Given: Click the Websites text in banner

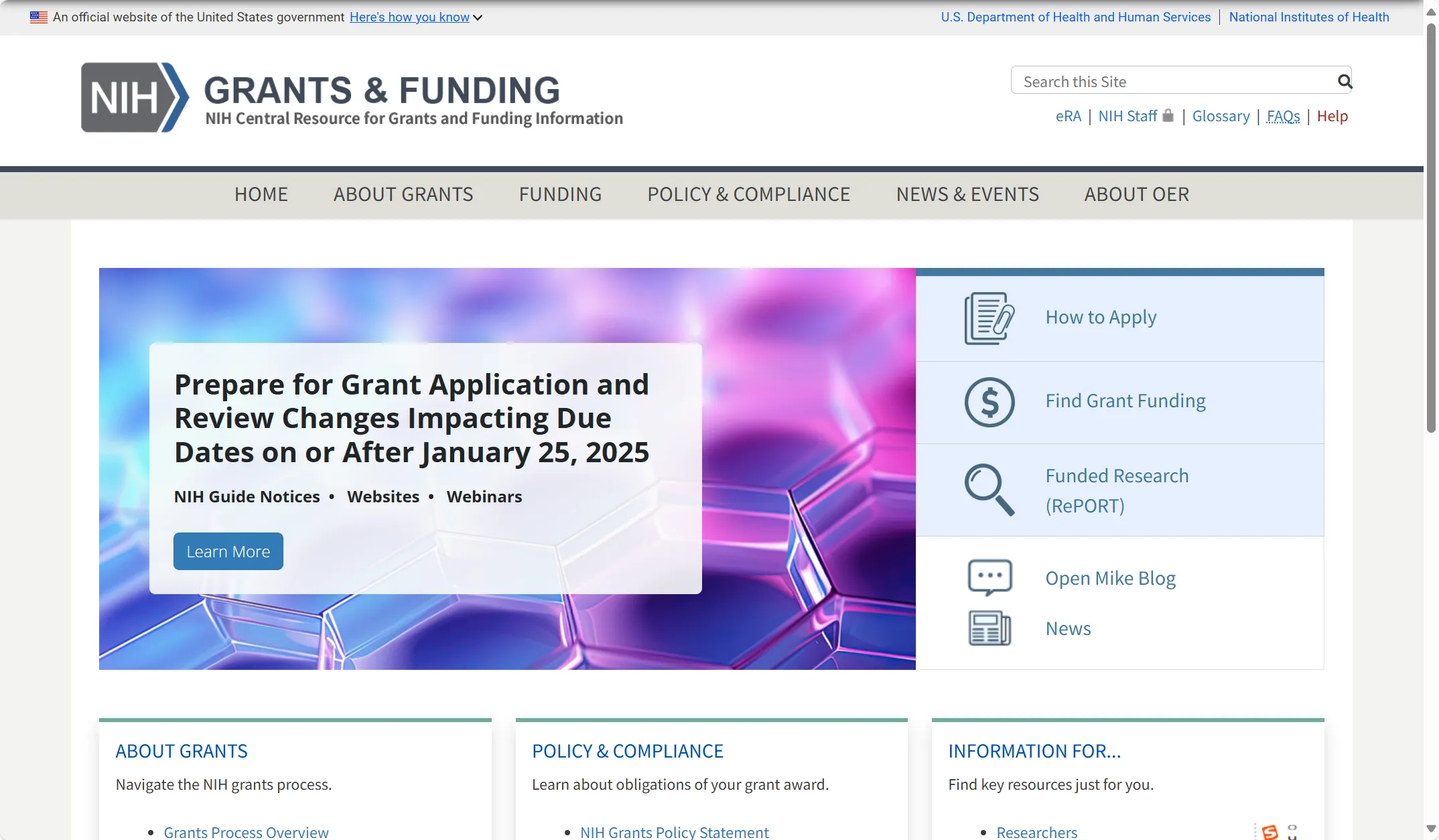Looking at the screenshot, I should tap(383, 496).
